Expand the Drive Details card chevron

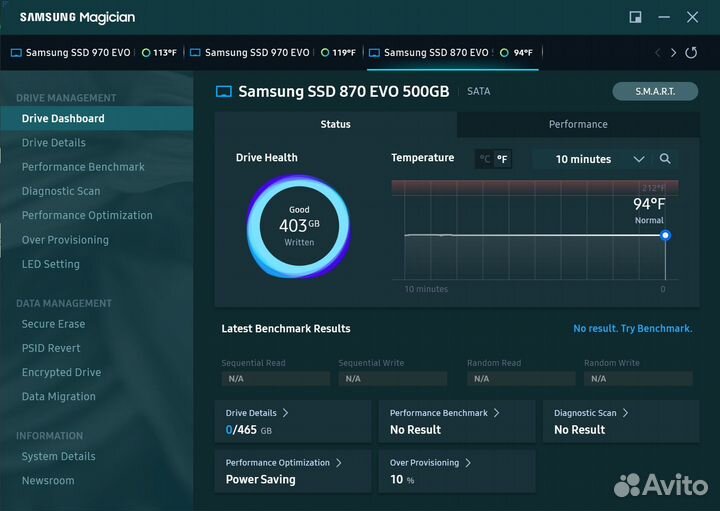(x=285, y=413)
